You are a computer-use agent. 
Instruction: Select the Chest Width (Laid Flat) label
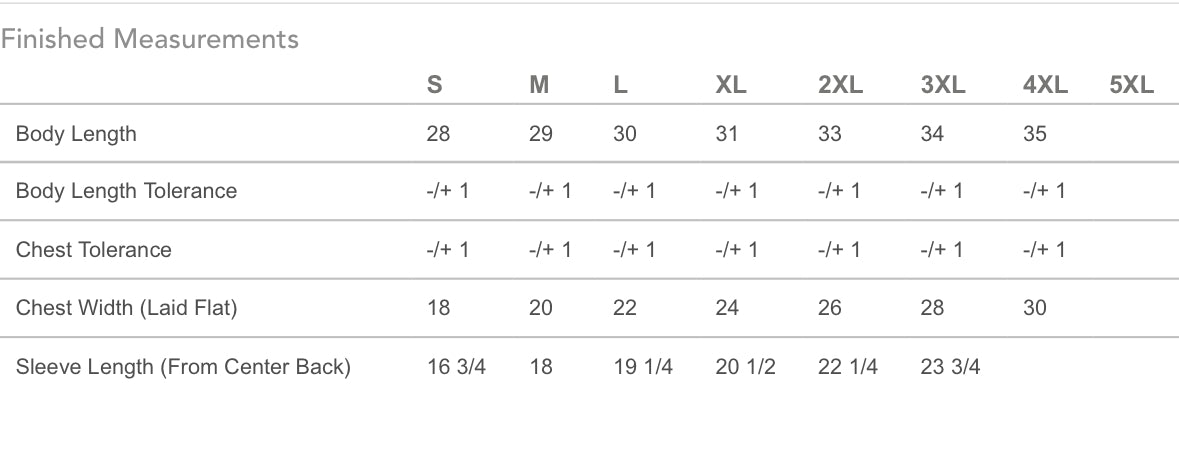[126, 308]
